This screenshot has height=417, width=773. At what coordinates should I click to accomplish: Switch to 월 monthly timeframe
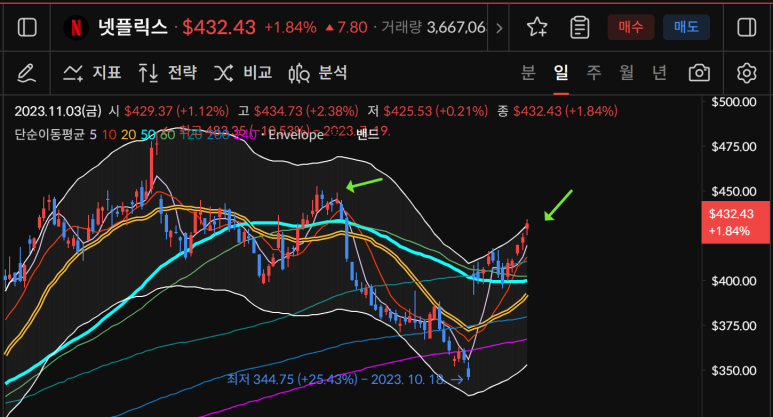pos(627,73)
